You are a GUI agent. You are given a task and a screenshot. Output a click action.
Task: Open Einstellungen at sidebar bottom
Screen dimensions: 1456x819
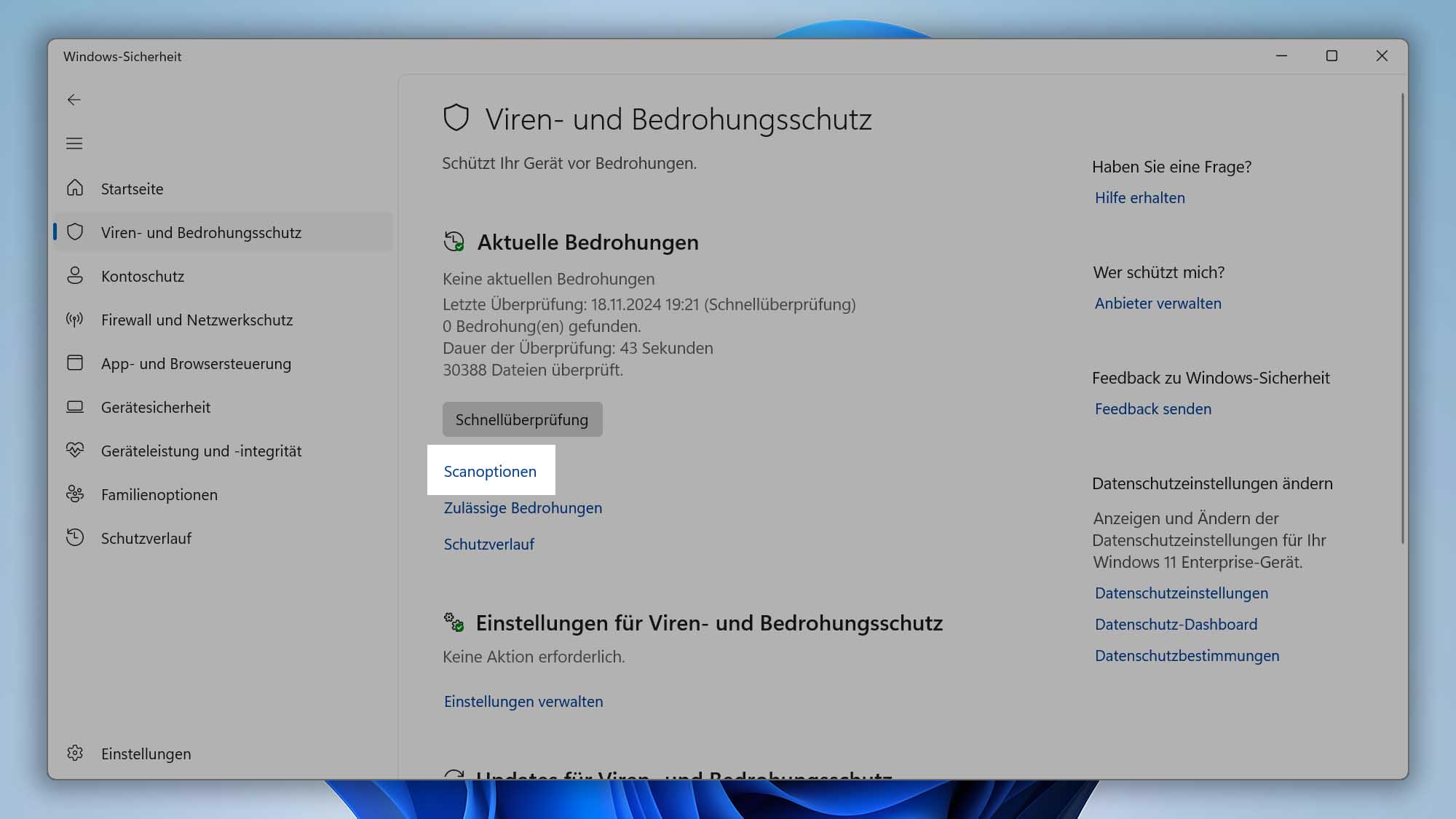tap(223, 753)
